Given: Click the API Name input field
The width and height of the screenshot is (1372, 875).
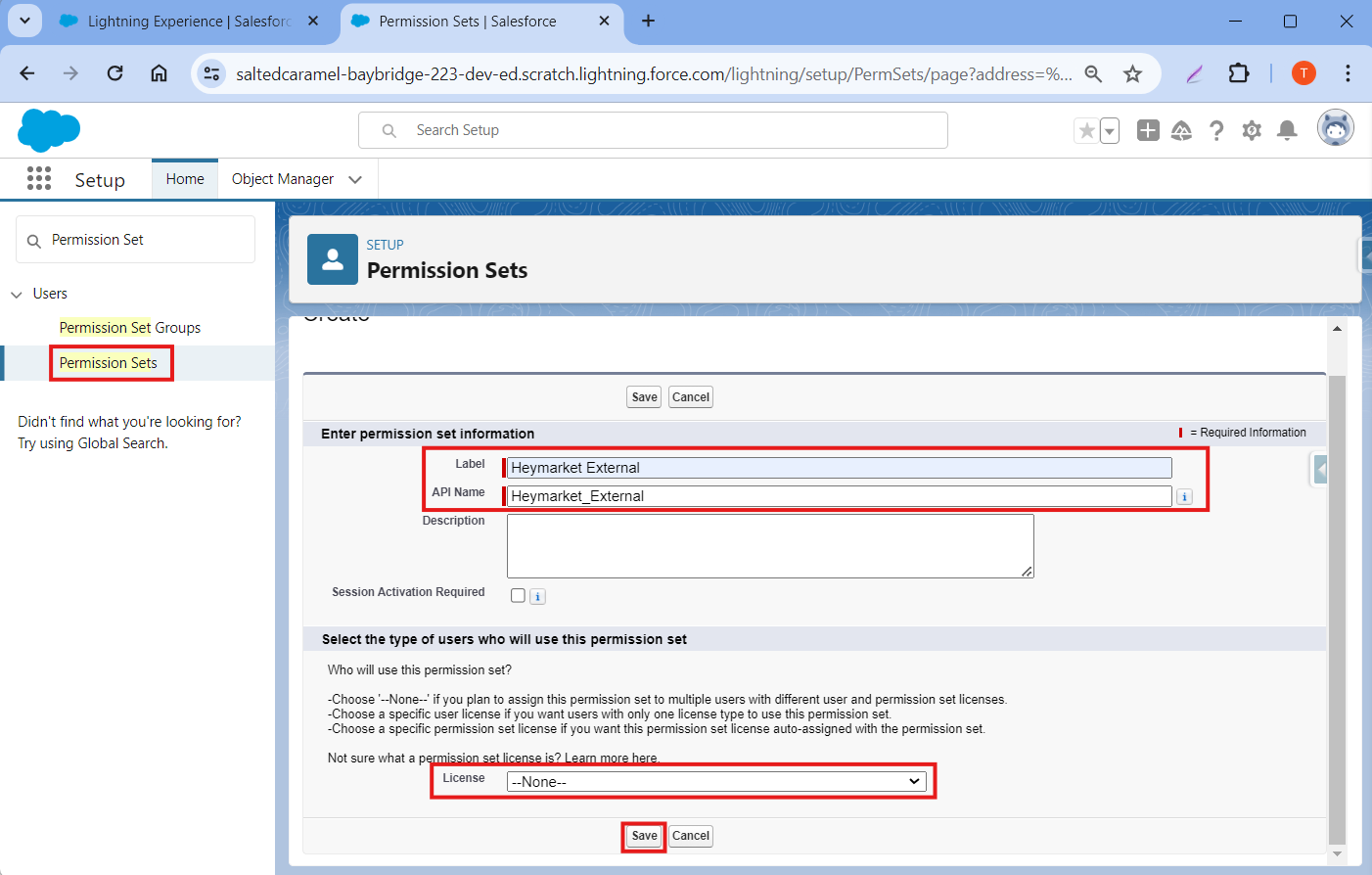Looking at the screenshot, I should click(x=839, y=496).
